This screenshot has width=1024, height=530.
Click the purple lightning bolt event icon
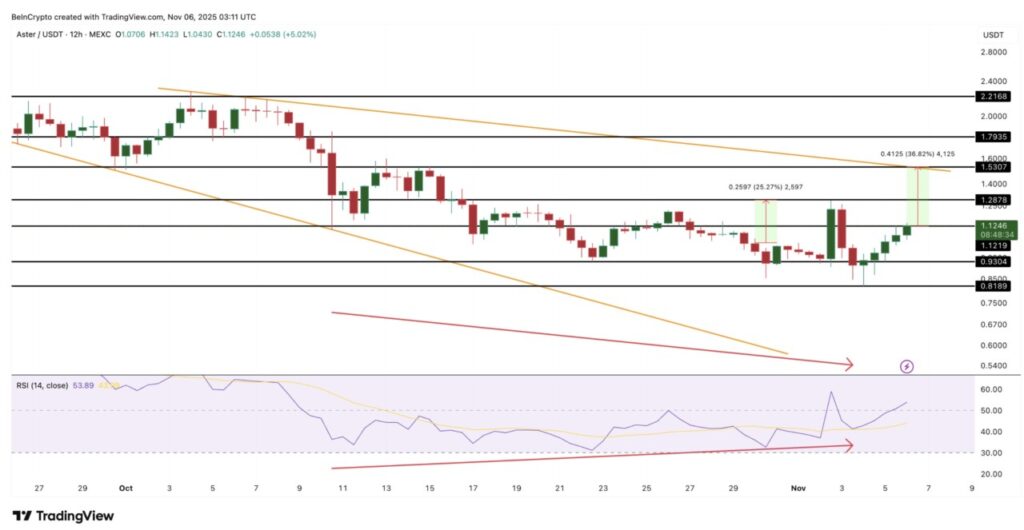(907, 367)
